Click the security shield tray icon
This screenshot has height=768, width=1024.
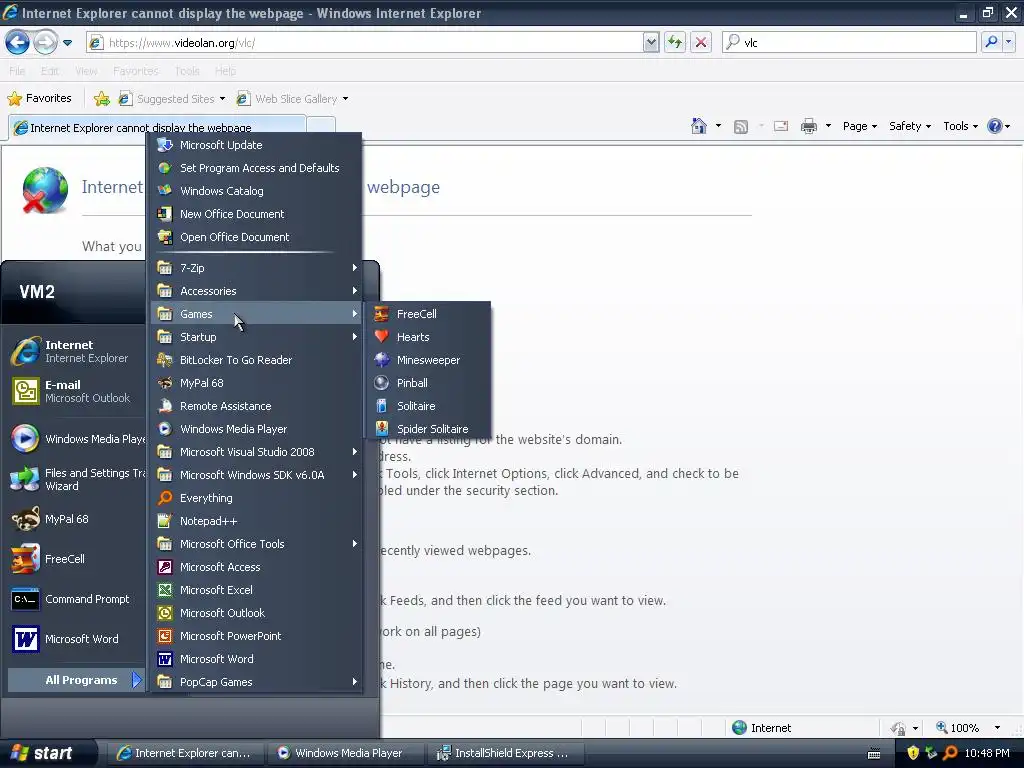click(913, 753)
